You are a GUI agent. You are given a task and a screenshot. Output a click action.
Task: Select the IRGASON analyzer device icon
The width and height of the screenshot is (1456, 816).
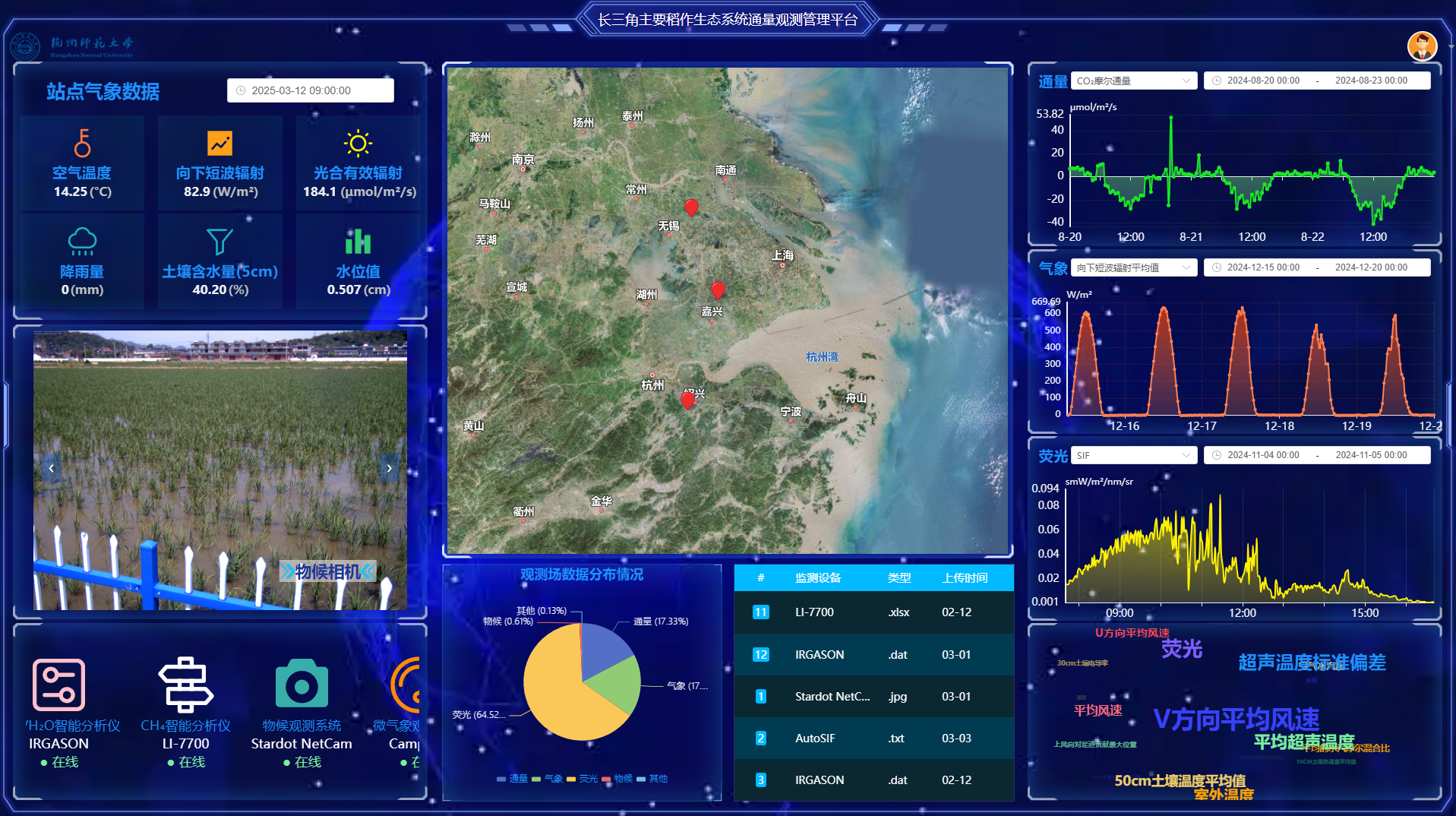[58, 685]
